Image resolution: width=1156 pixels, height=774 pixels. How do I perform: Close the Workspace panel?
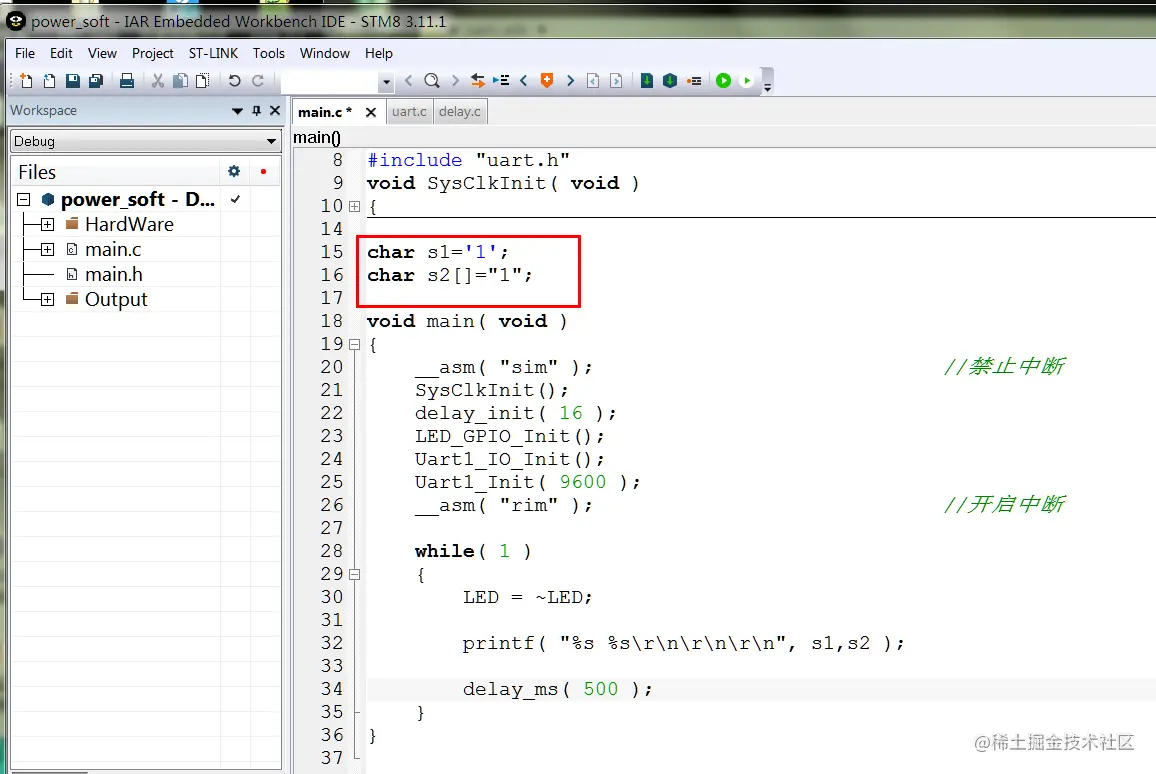pyautogui.click(x=275, y=111)
